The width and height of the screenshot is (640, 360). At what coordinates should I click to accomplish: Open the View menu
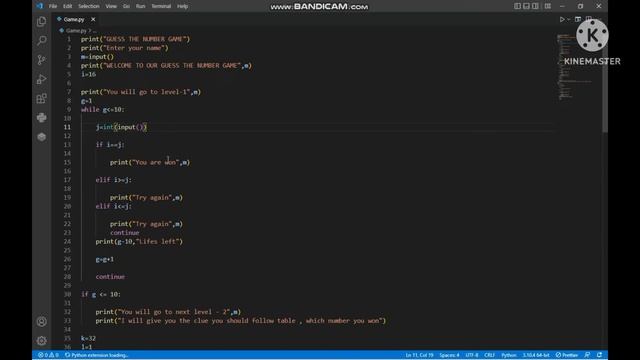(111, 6)
